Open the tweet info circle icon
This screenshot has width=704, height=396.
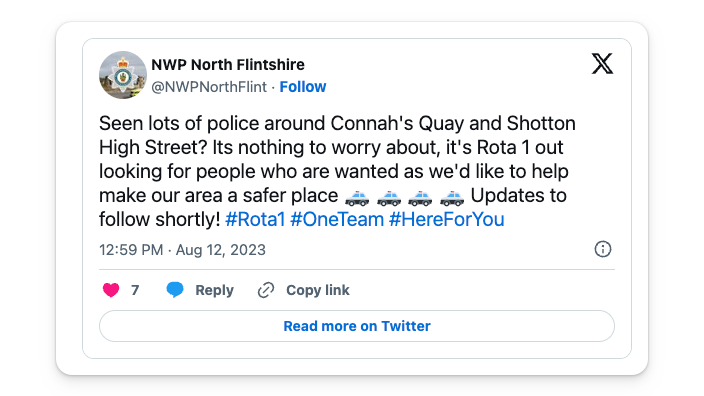pos(603,249)
